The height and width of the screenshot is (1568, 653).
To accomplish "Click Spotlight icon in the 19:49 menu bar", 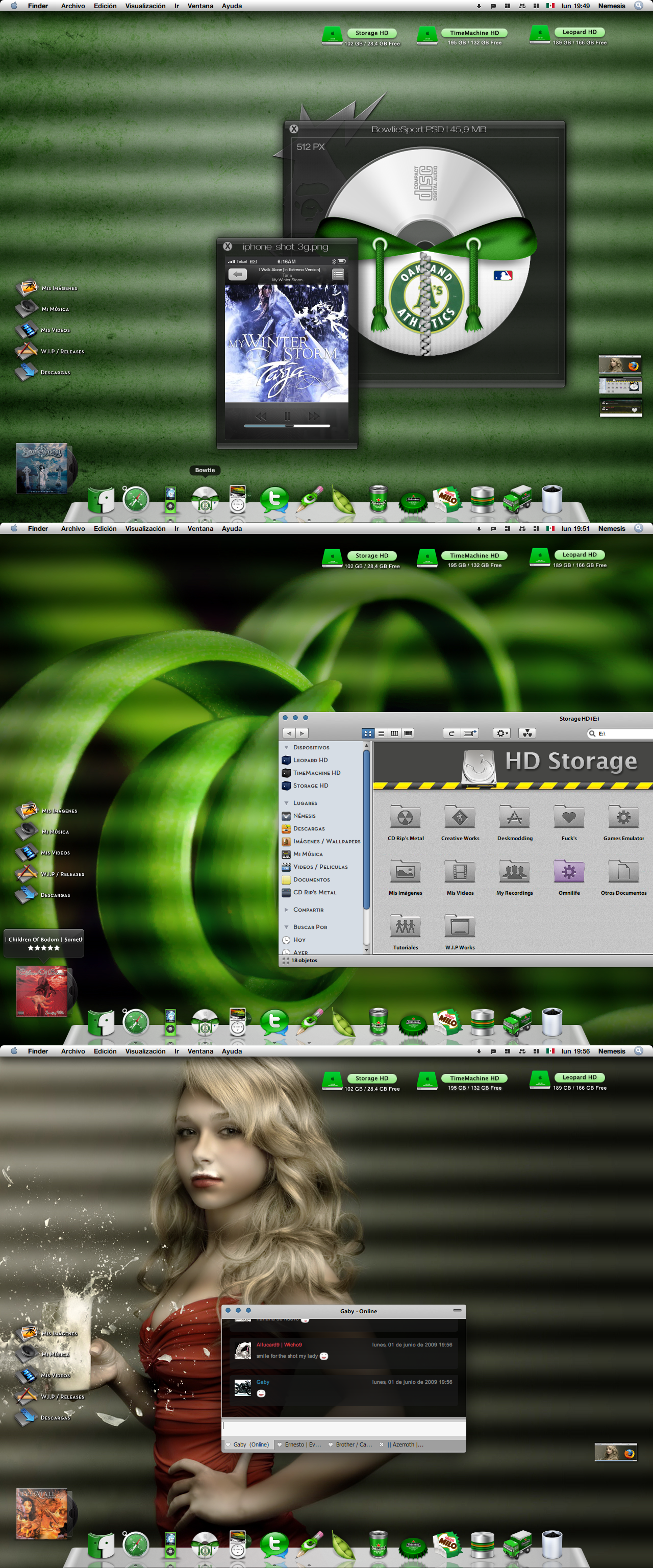I will click(638, 6).
